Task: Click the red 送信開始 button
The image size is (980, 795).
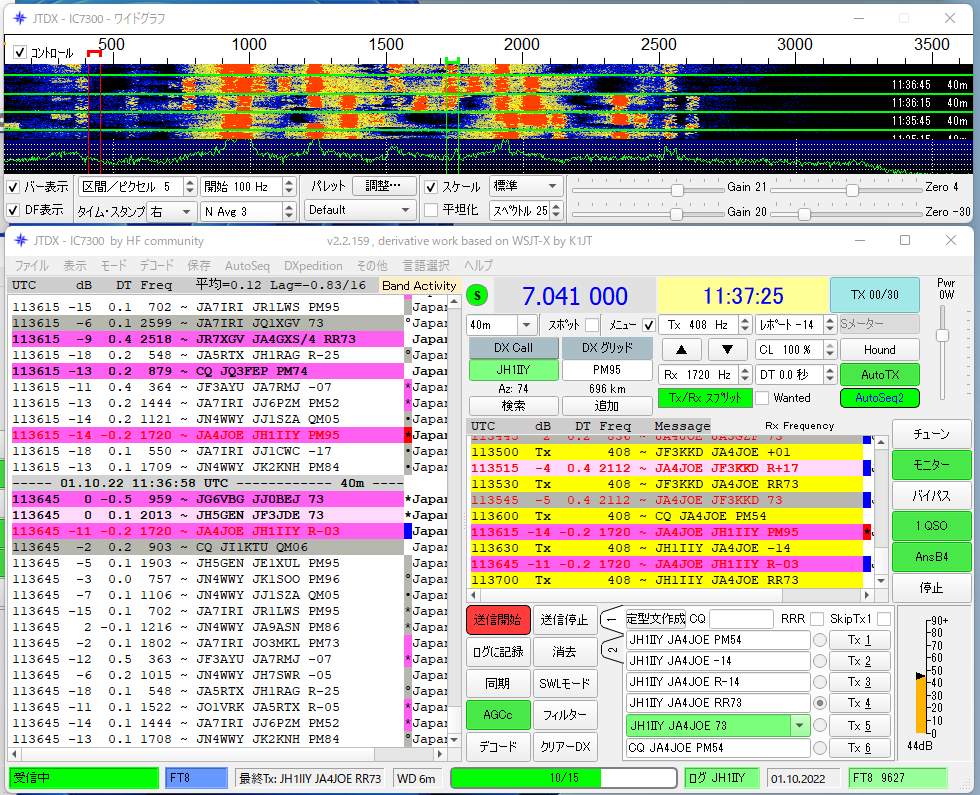Action: [x=498, y=620]
